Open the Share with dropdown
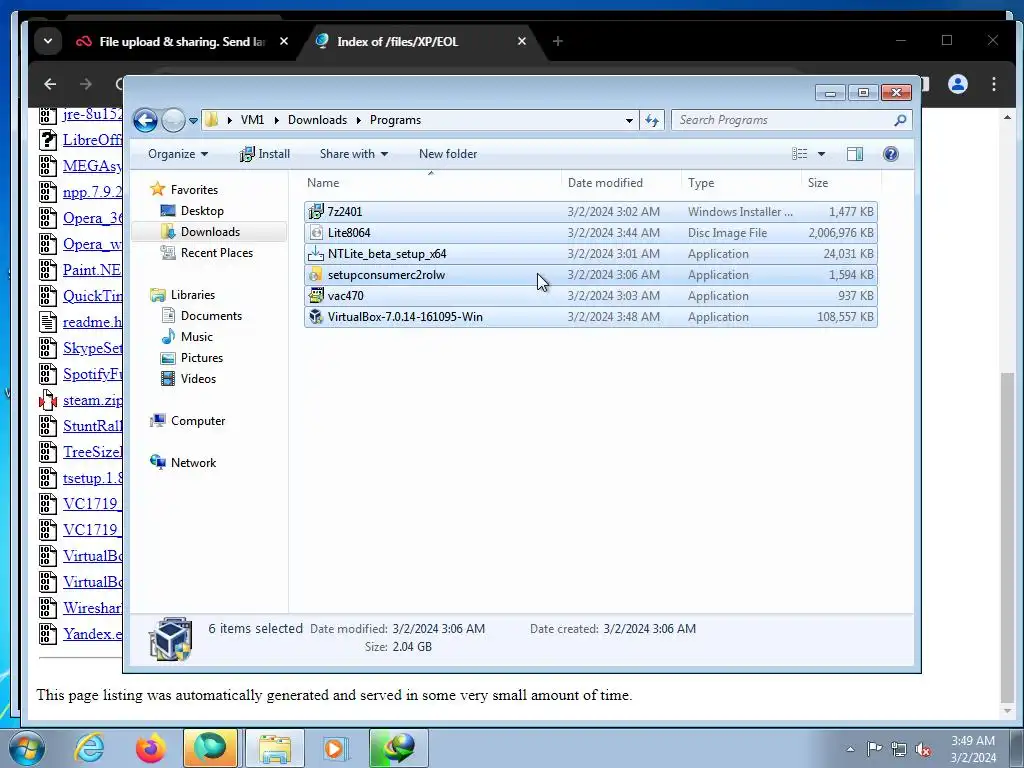1024x768 pixels. click(353, 154)
